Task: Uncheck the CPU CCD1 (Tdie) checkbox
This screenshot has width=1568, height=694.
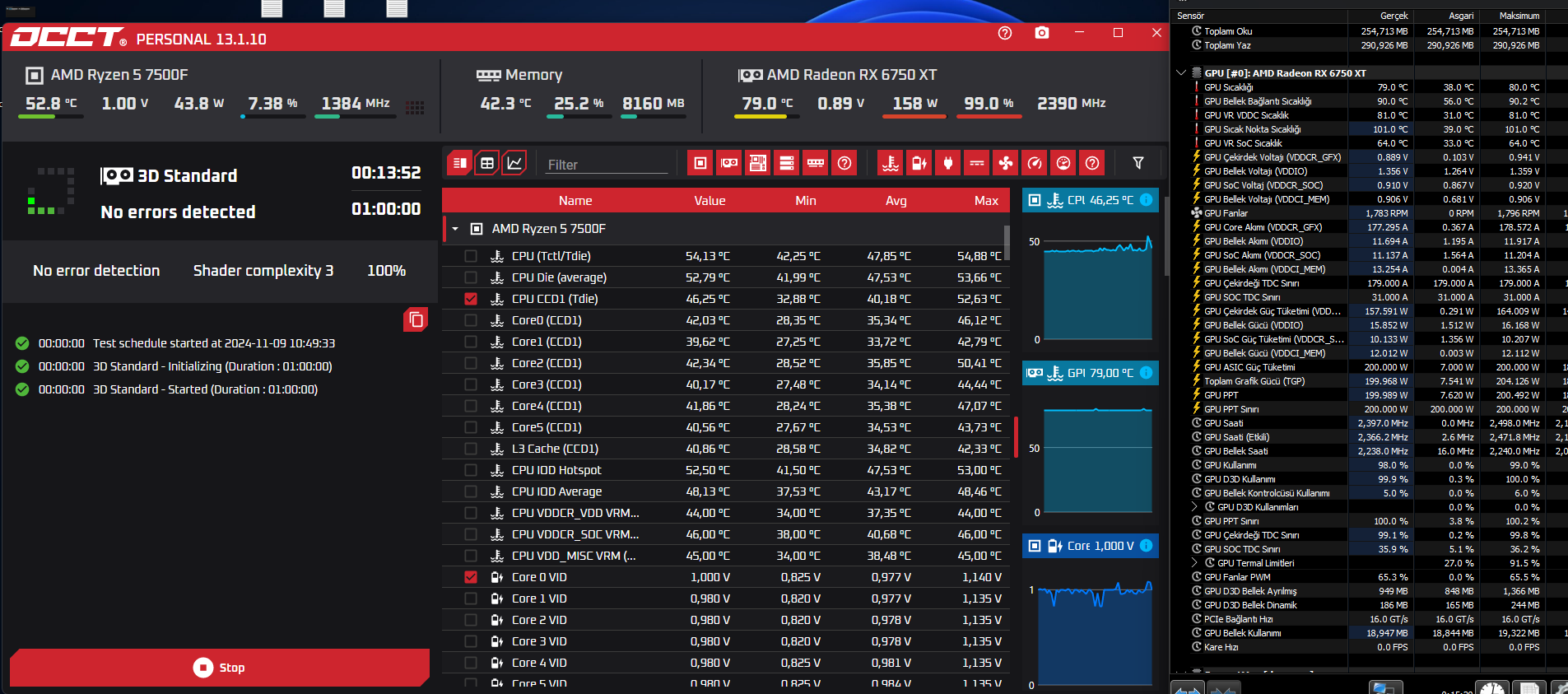Action: click(x=471, y=299)
